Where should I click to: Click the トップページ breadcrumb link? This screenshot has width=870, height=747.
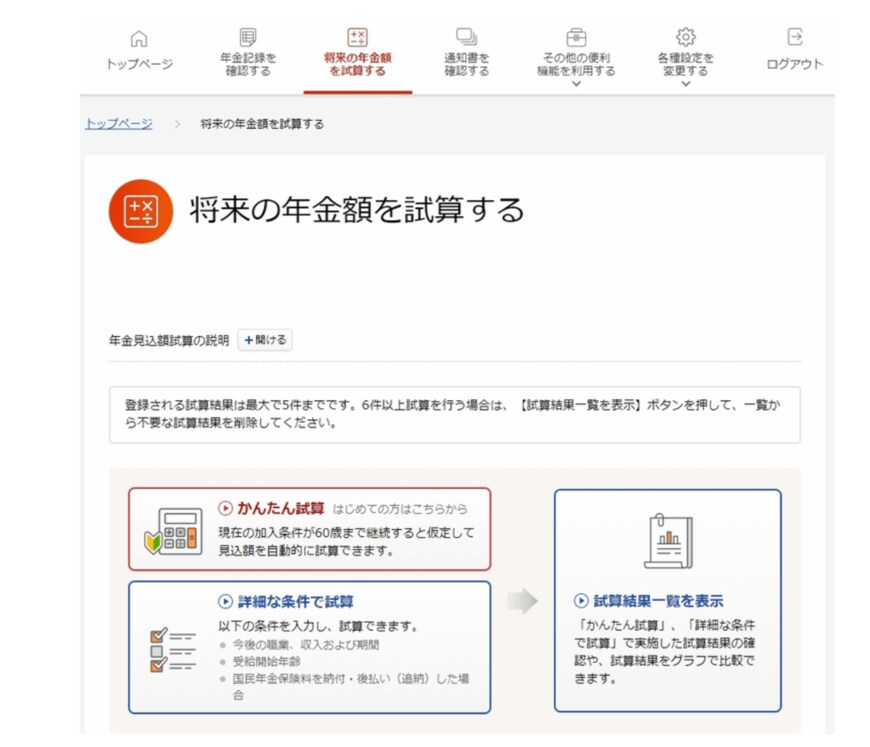(119, 123)
